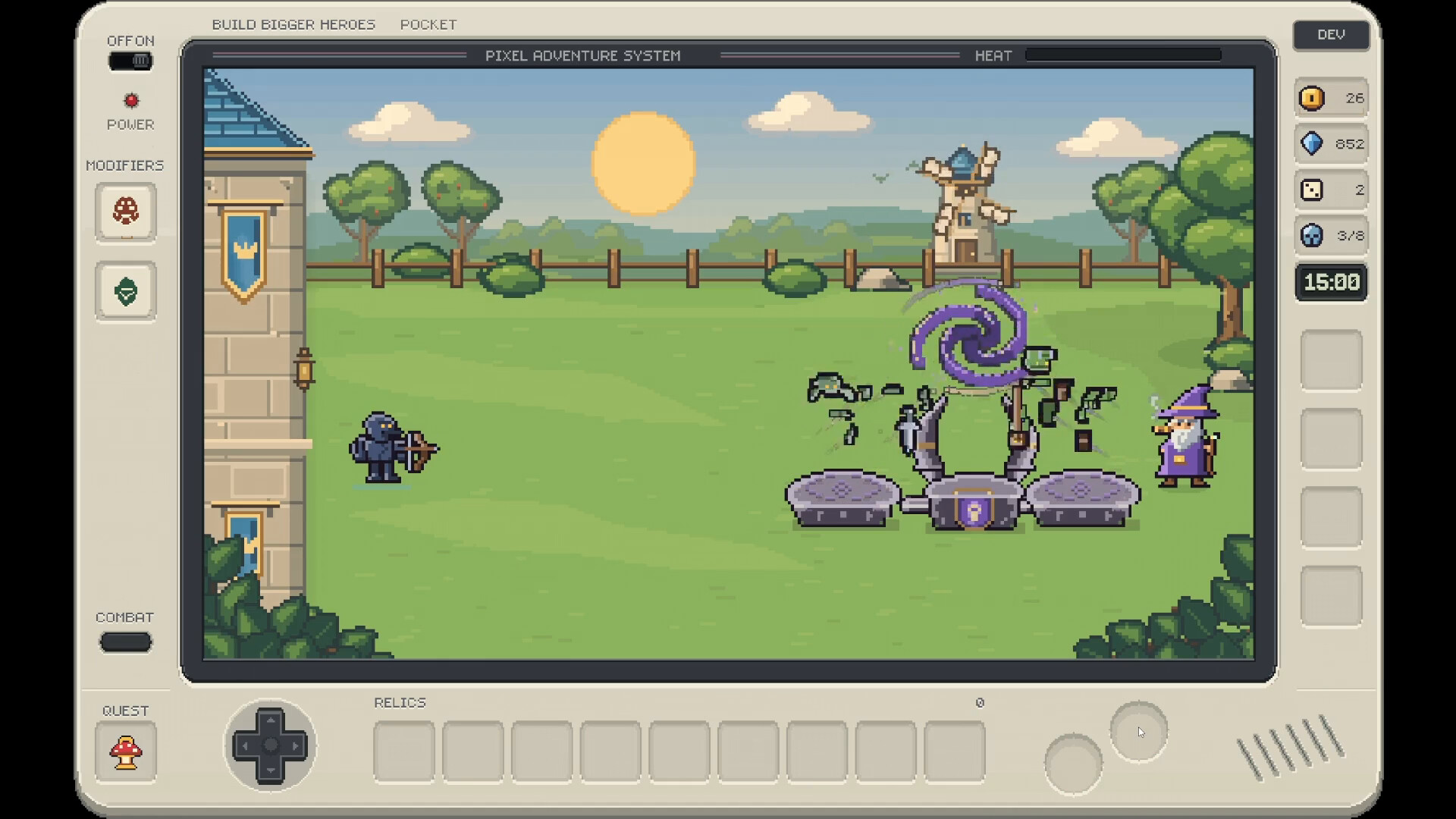Click the red POWER indicator light
Viewport: 1456px width, 819px height.
(x=131, y=100)
